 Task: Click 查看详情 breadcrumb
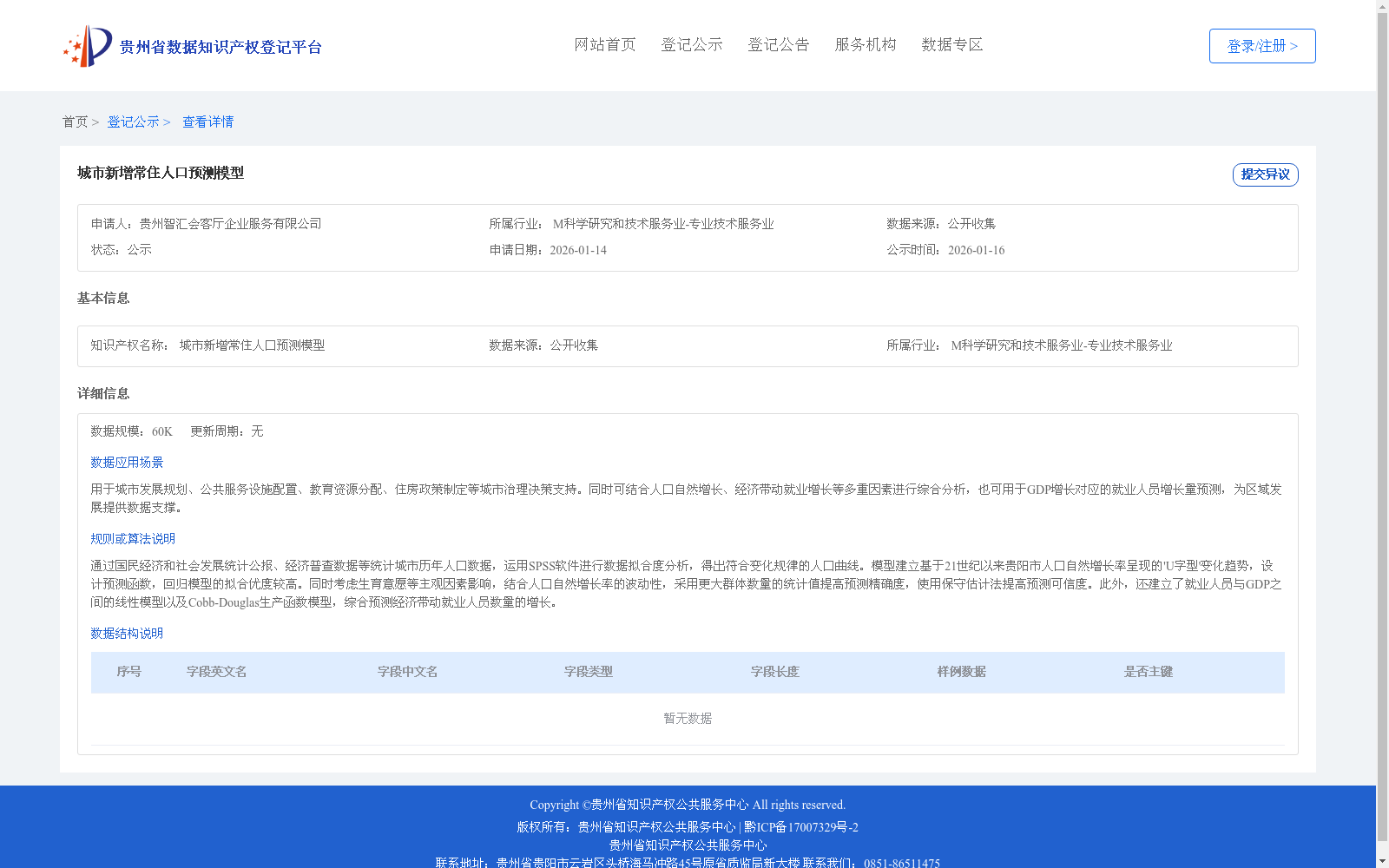coord(207,122)
